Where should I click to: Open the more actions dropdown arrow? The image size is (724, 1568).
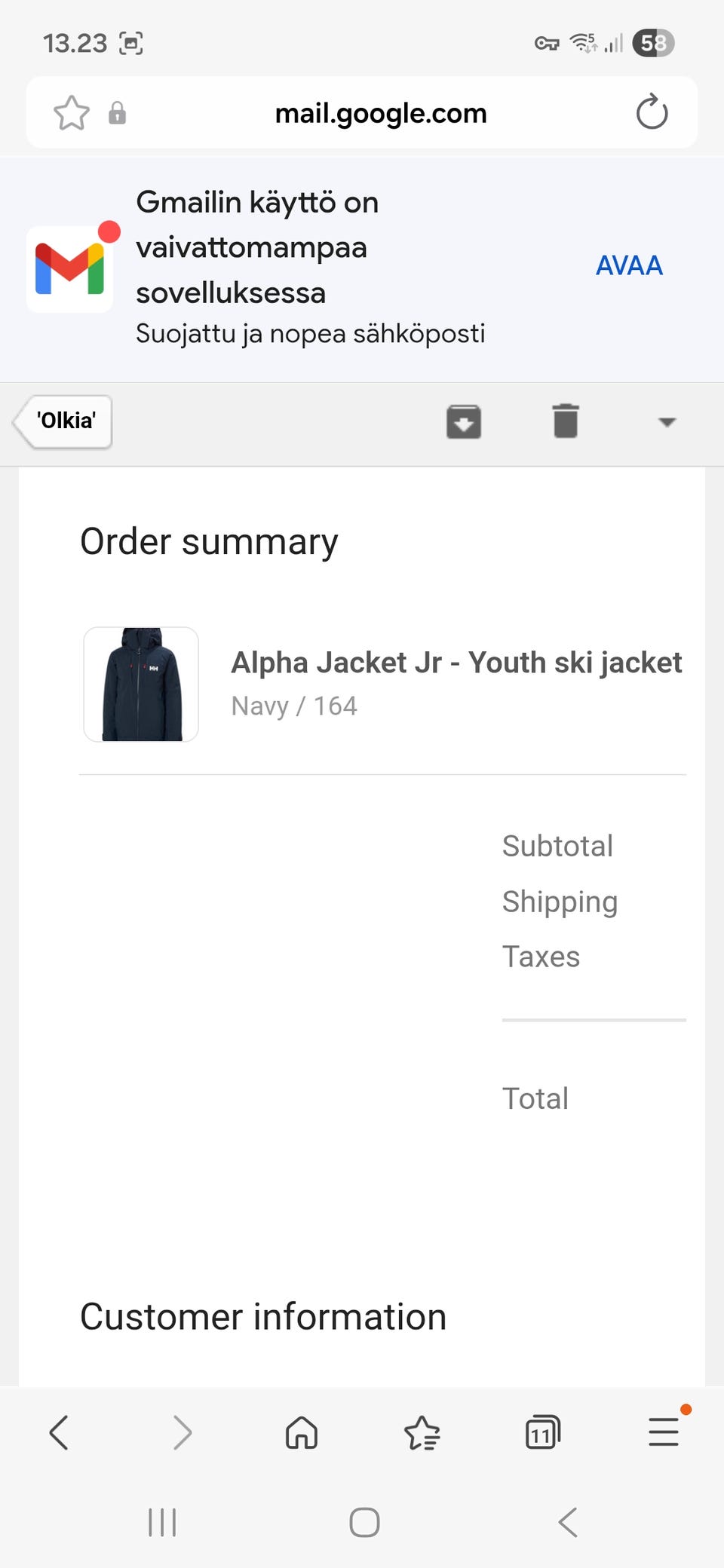(667, 422)
